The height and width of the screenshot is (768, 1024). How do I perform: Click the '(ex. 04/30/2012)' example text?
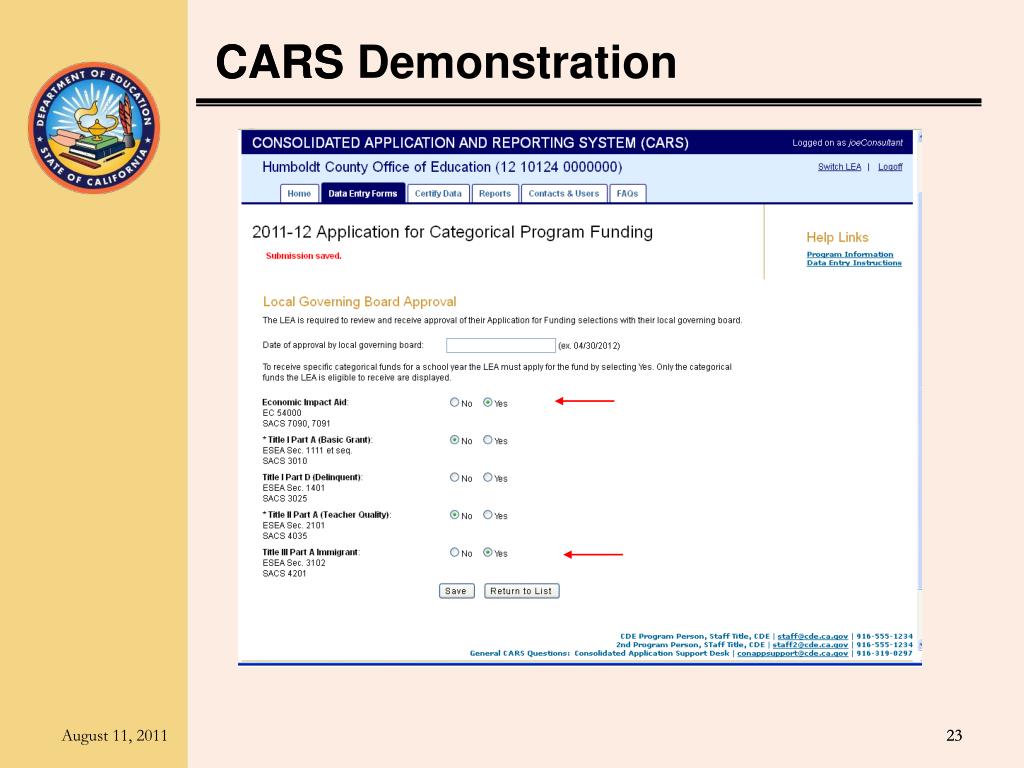tap(589, 346)
